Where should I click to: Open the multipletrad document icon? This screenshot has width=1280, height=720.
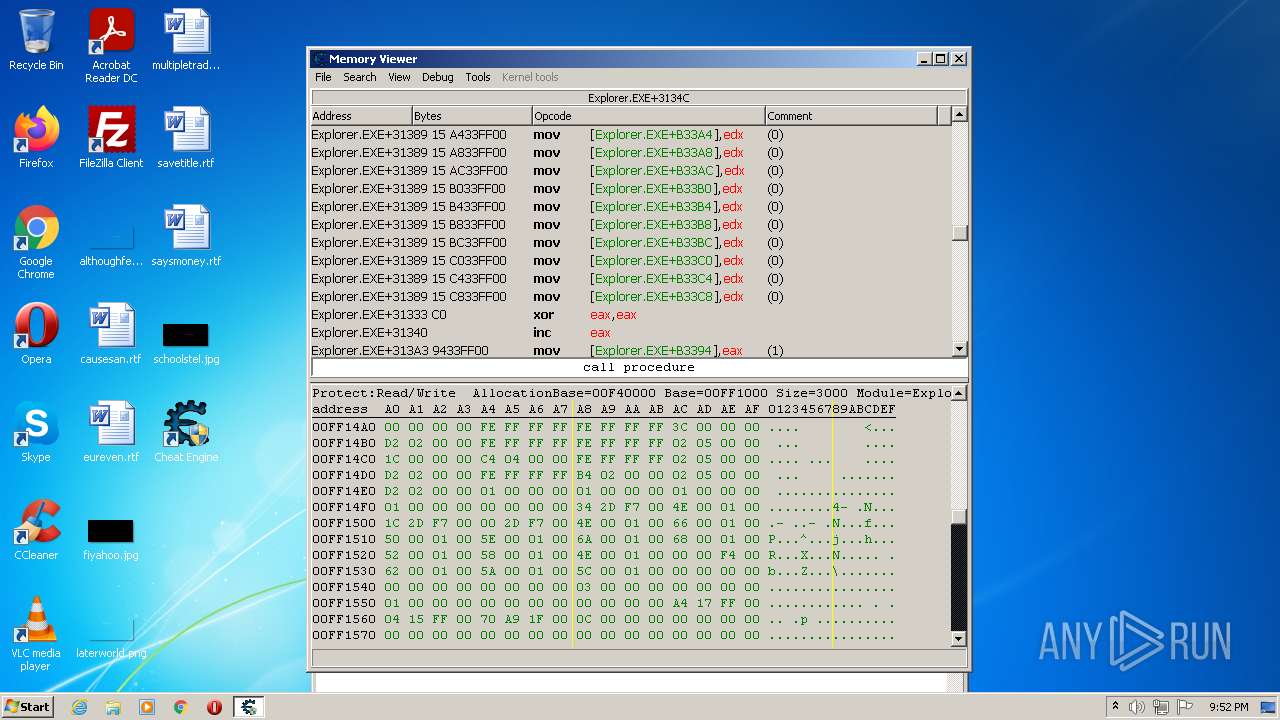click(186, 40)
